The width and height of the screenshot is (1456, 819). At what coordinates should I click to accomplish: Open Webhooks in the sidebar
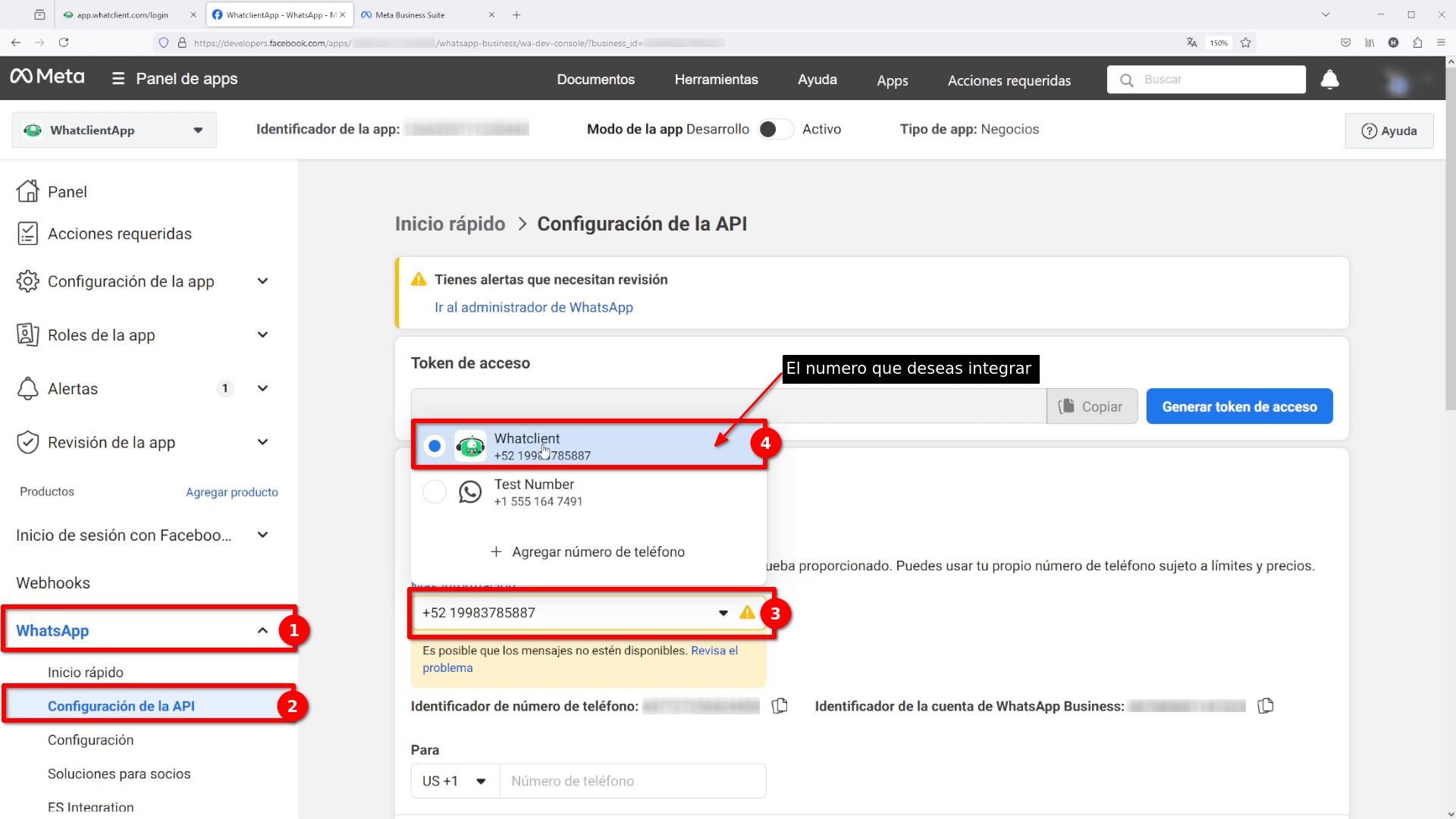click(x=53, y=583)
